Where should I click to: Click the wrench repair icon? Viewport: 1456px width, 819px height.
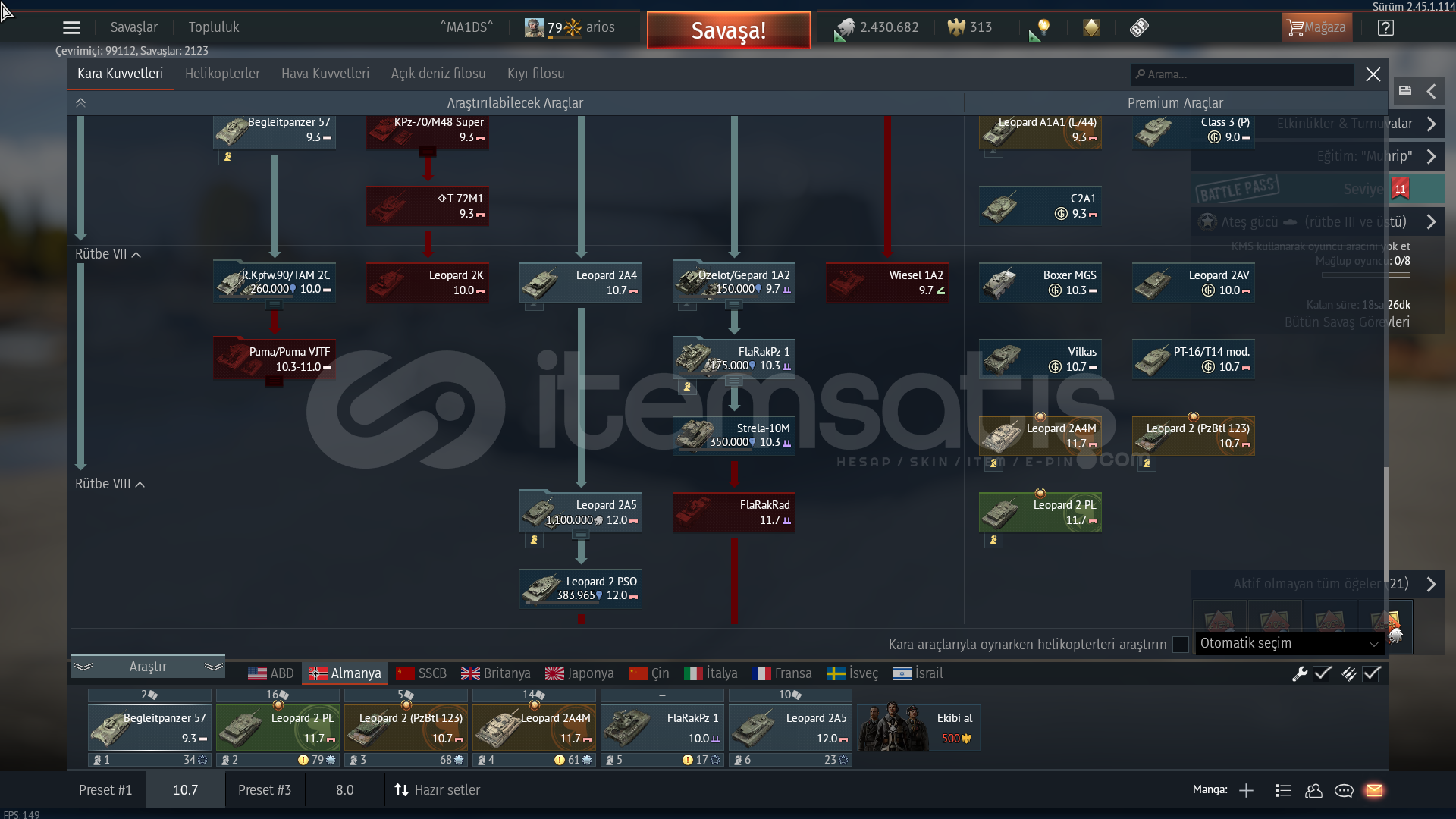1300,673
